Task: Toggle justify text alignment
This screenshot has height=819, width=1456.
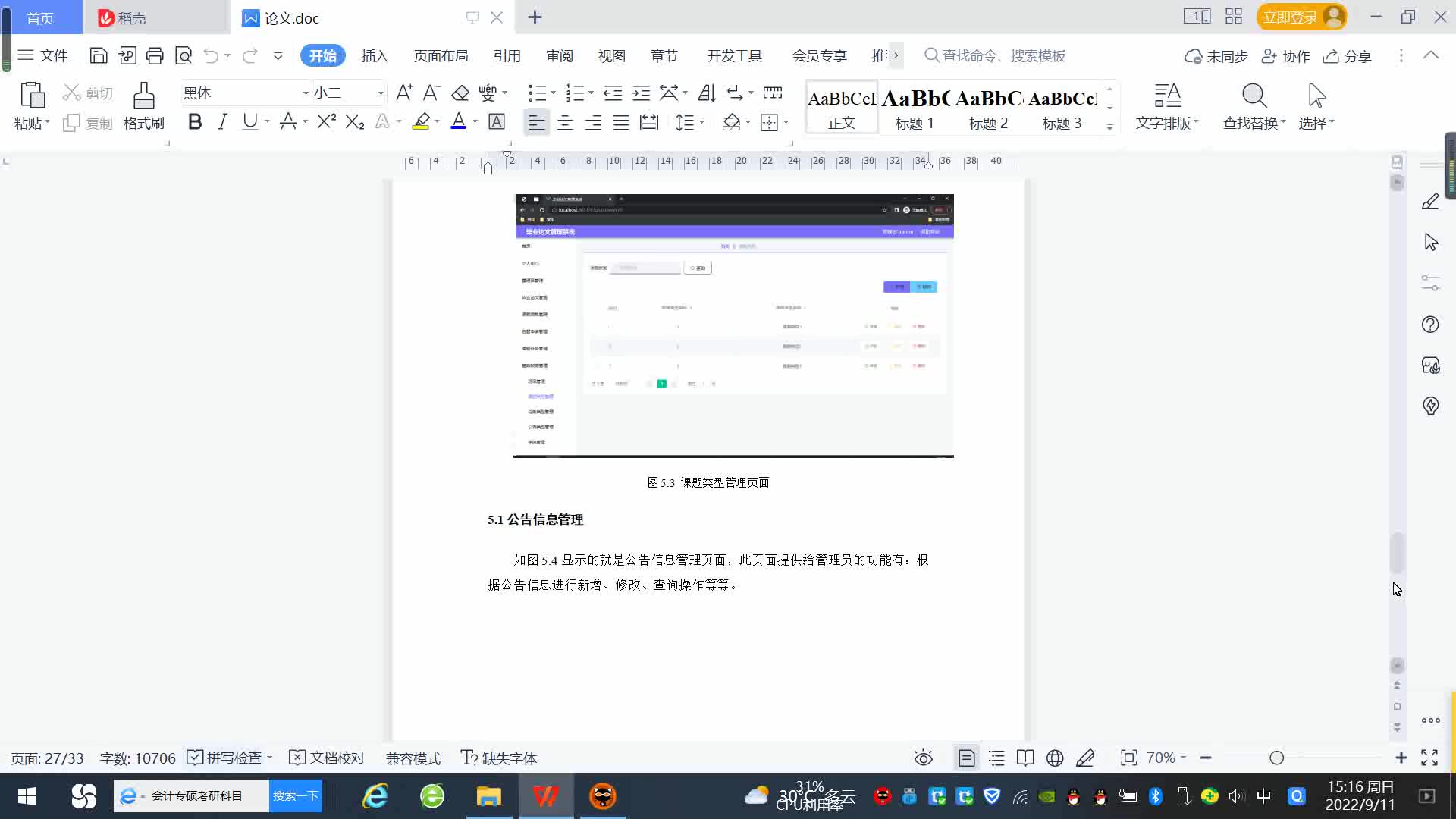Action: pos(621,121)
